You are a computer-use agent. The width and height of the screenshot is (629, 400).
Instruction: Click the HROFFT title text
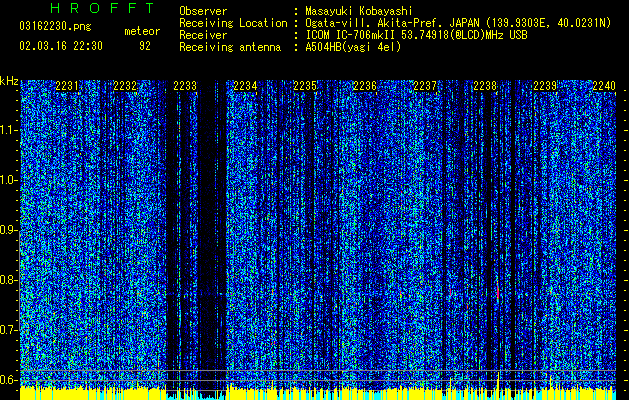(102, 8)
